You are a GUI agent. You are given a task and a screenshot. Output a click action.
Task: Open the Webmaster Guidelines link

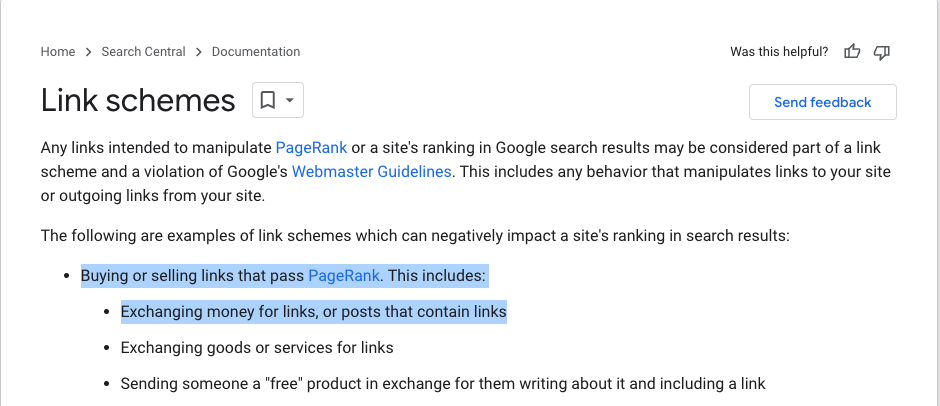tap(371, 172)
